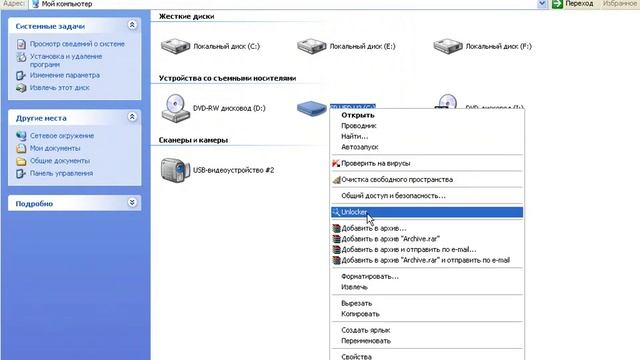The image size is (640, 360).
Task: Open 'Установка и удаление программ' link
Action: click(66, 60)
